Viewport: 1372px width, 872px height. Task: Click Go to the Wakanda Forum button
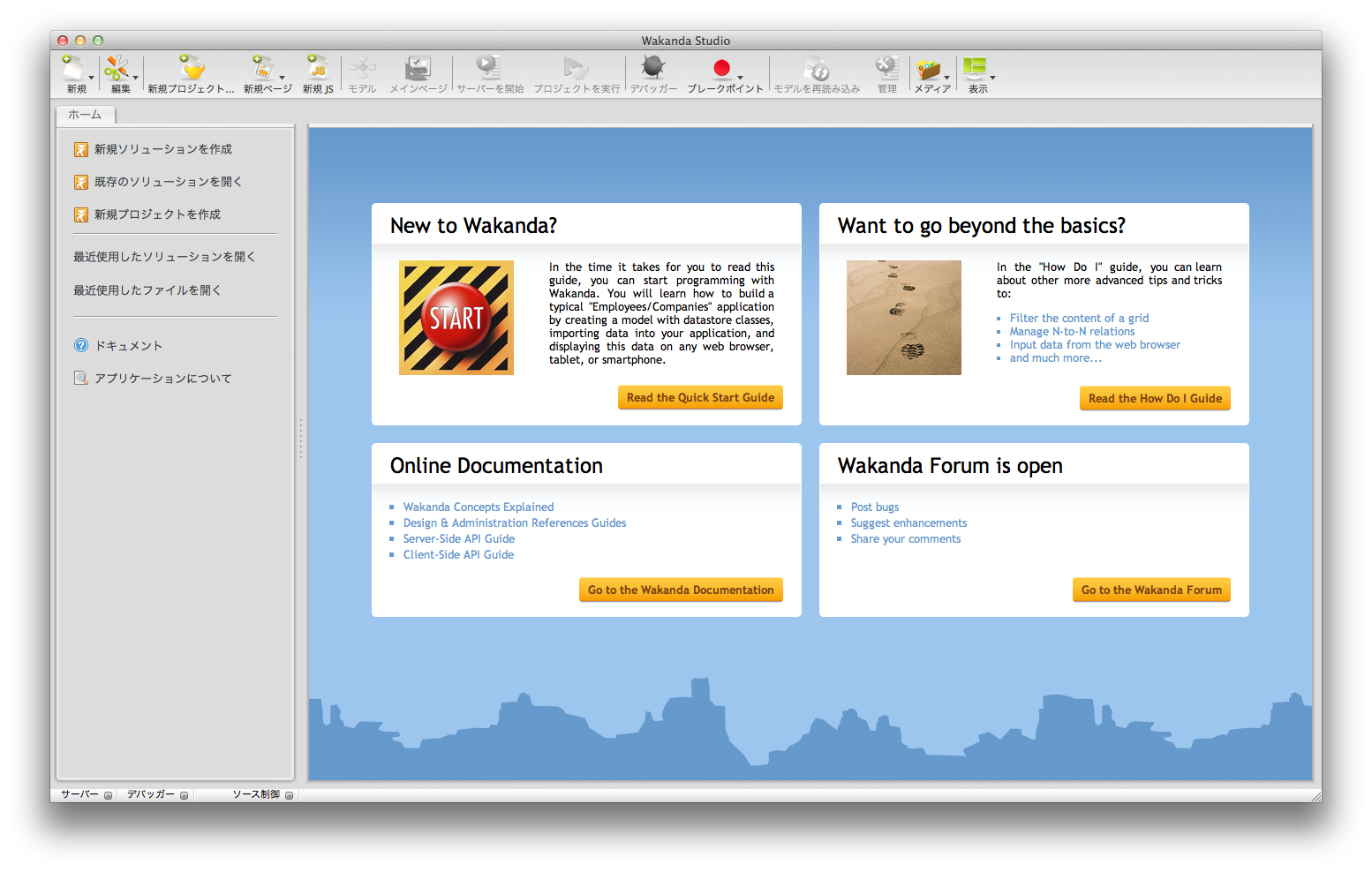pos(1151,590)
